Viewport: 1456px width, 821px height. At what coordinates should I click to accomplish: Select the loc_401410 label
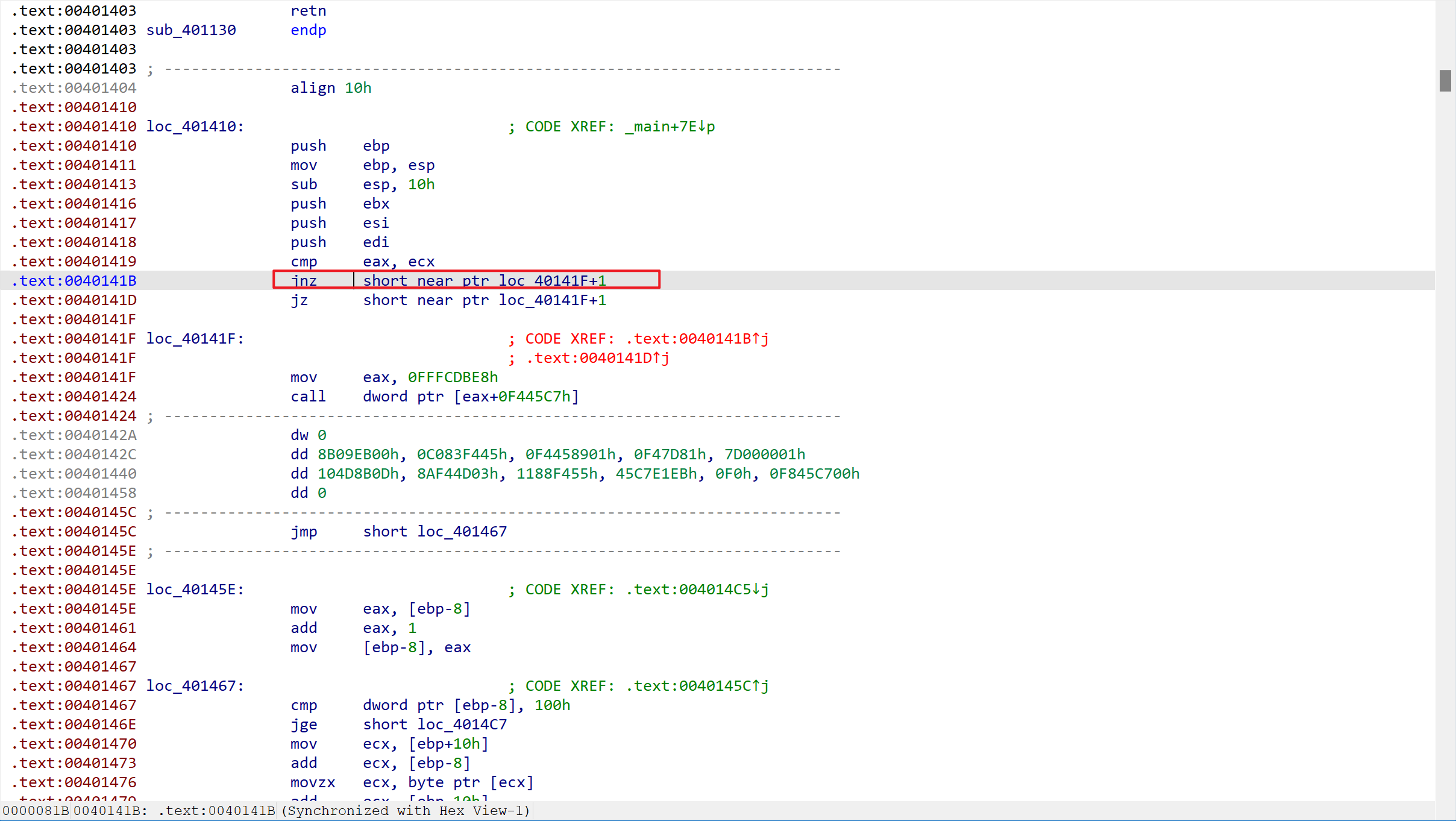195,127
